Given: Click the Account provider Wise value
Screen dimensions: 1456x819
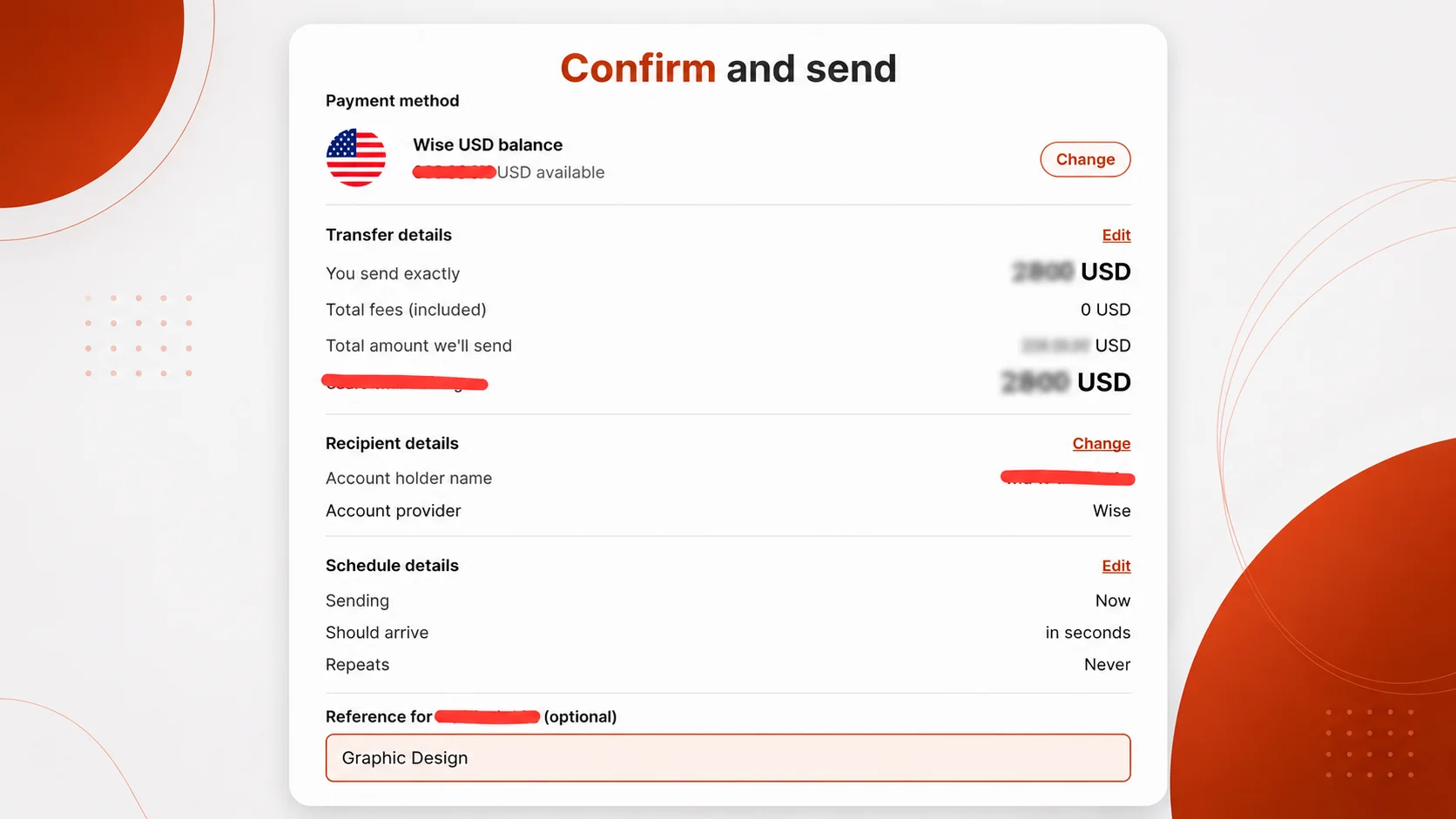Looking at the screenshot, I should coord(1111,511).
